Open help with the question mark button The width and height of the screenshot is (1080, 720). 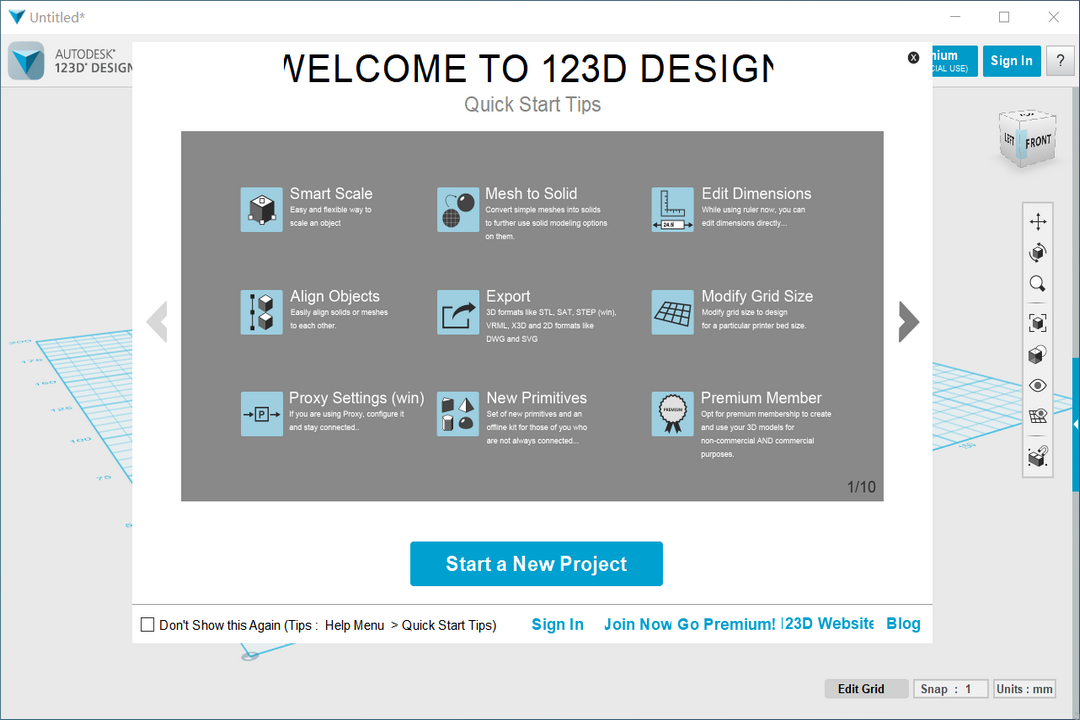(1060, 61)
